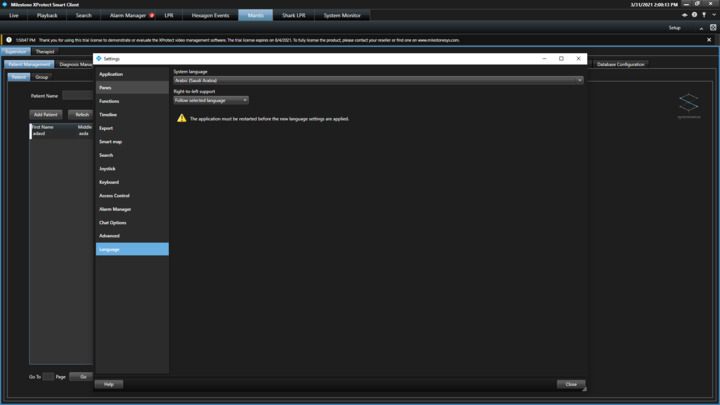Image resolution: width=720 pixels, height=405 pixels.
Task: Click the status arrows icon in top-right toolbar
Action: pyautogui.click(x=685, y=15)
